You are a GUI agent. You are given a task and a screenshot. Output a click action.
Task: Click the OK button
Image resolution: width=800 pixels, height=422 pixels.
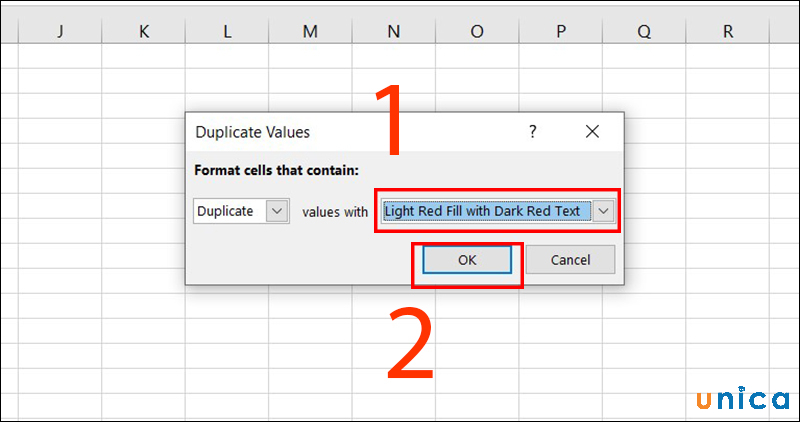(x=467, y=260)
